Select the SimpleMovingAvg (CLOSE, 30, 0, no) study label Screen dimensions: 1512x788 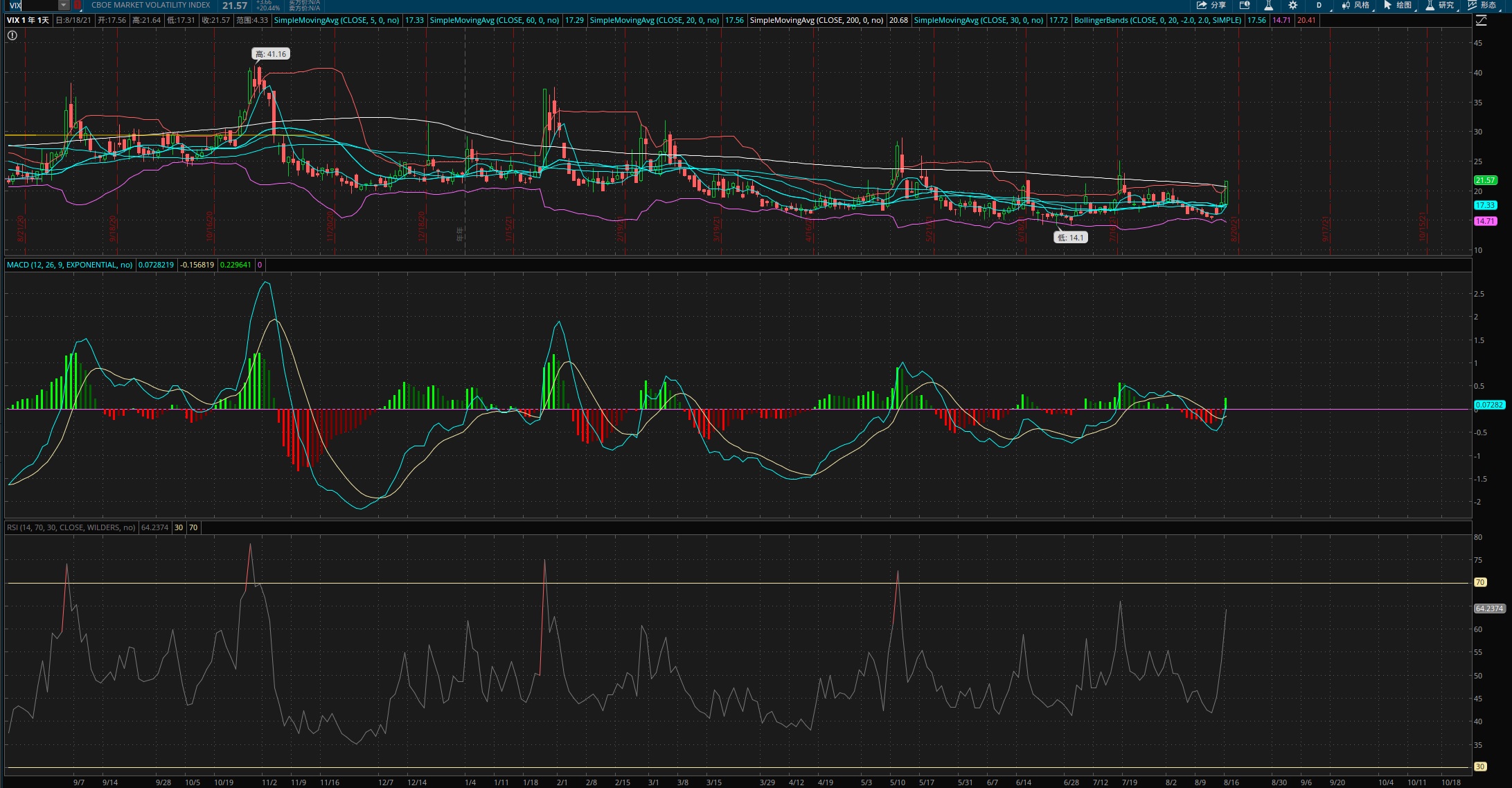[979, 20]
